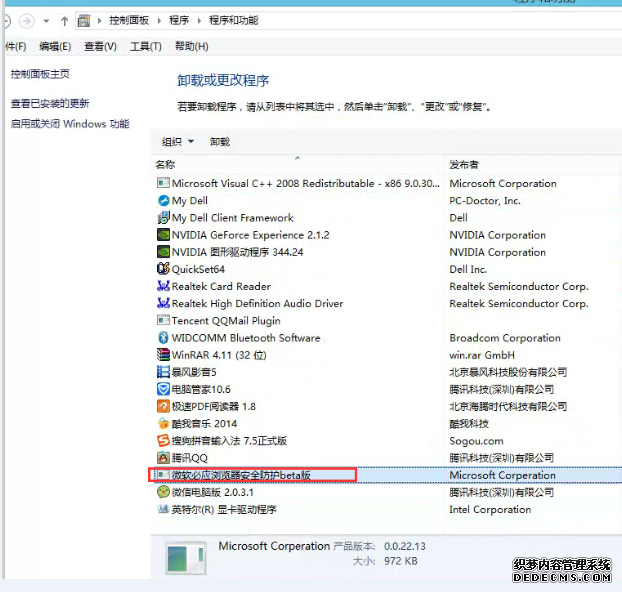Click the 972 KB size value
This screenshot has height=592, width=622.
(x=401, y=561)
